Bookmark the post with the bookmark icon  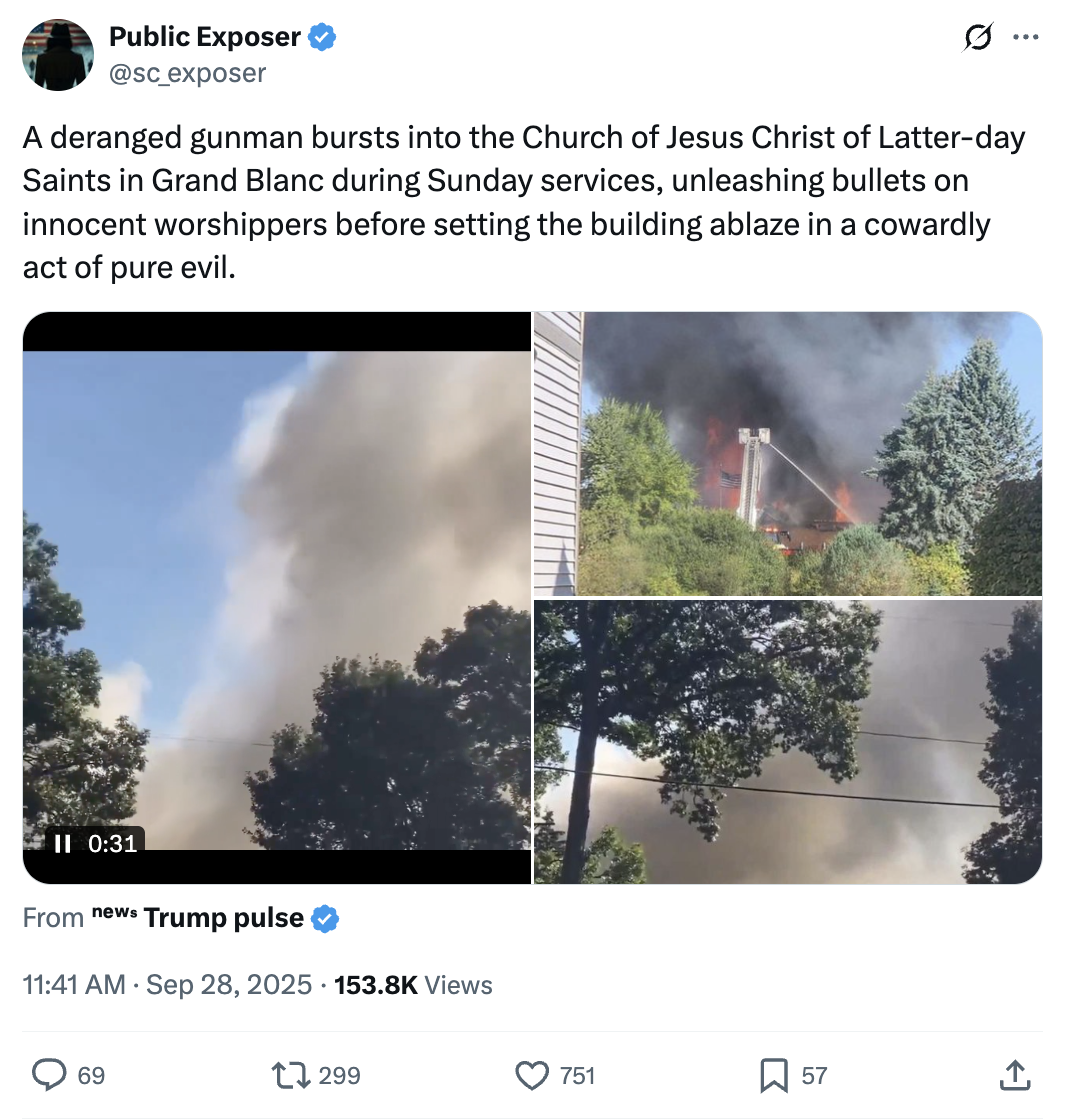pos(774,1075)
